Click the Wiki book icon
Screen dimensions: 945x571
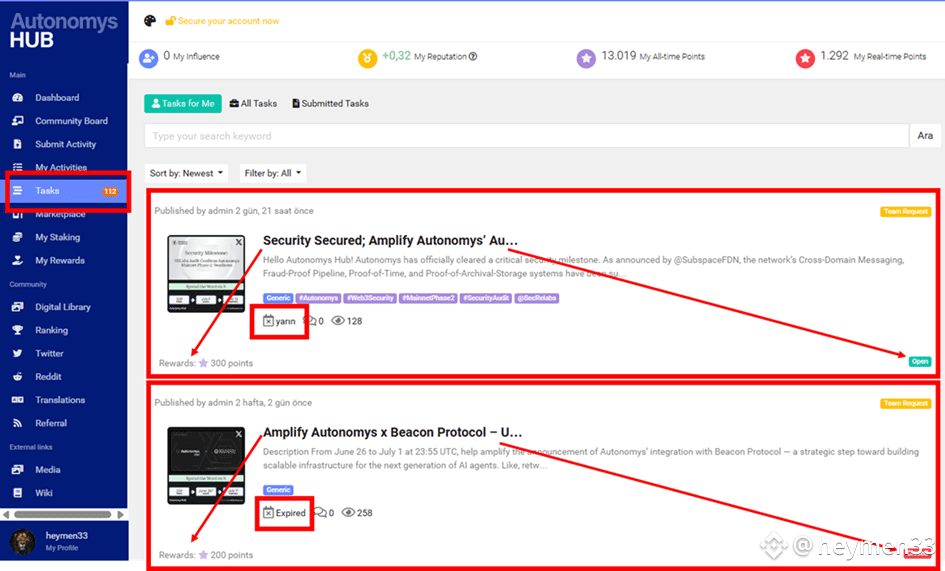click(17, 493)
